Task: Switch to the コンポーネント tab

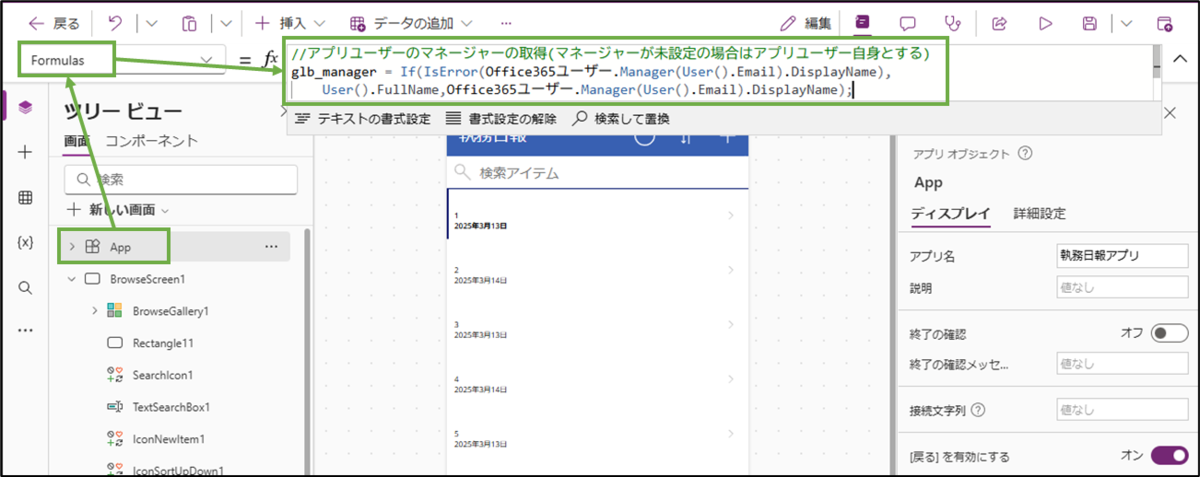Action: [x=152, y=142]
